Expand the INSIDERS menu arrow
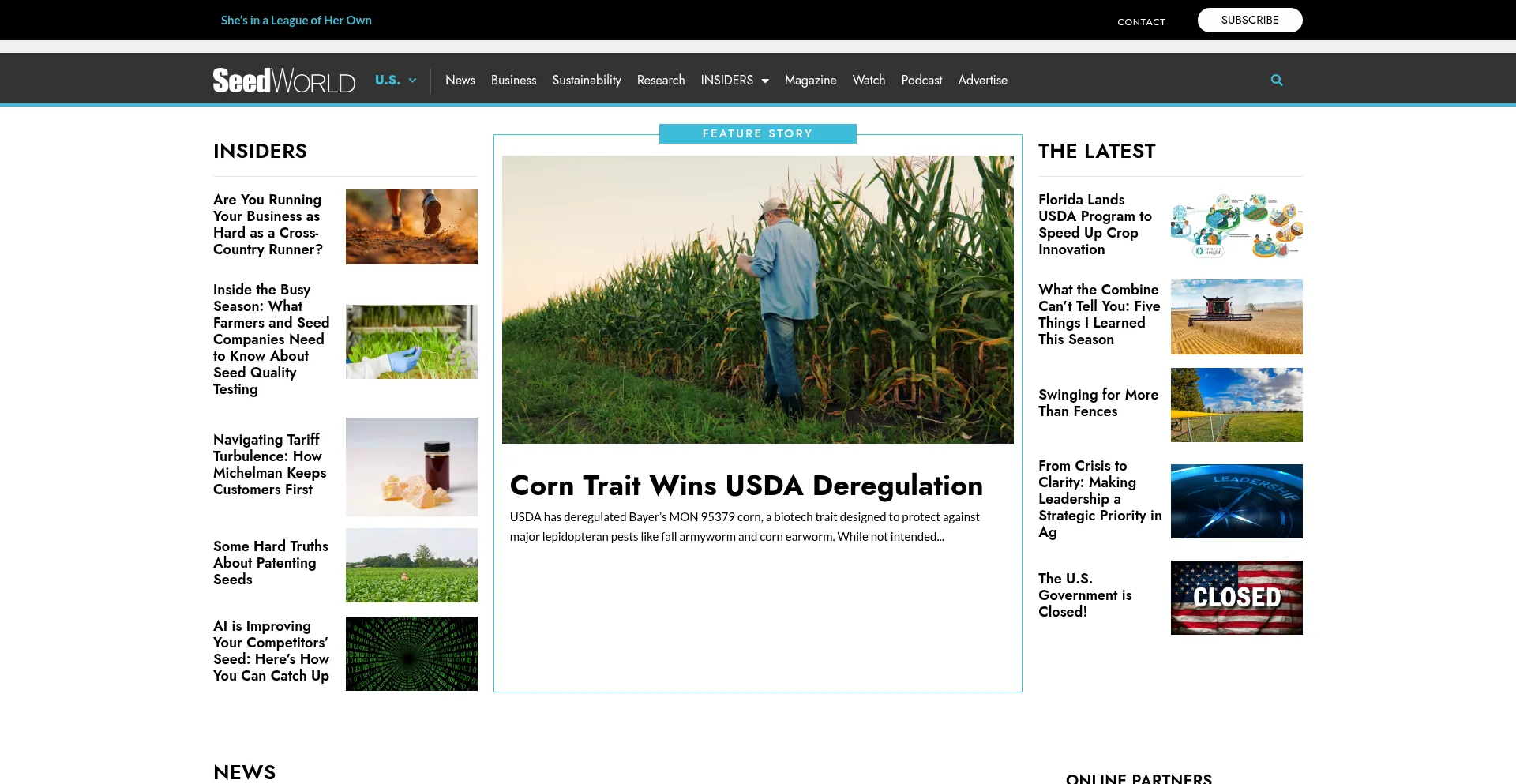Viewport: 1516px width, 784px height. coord(764,81)
